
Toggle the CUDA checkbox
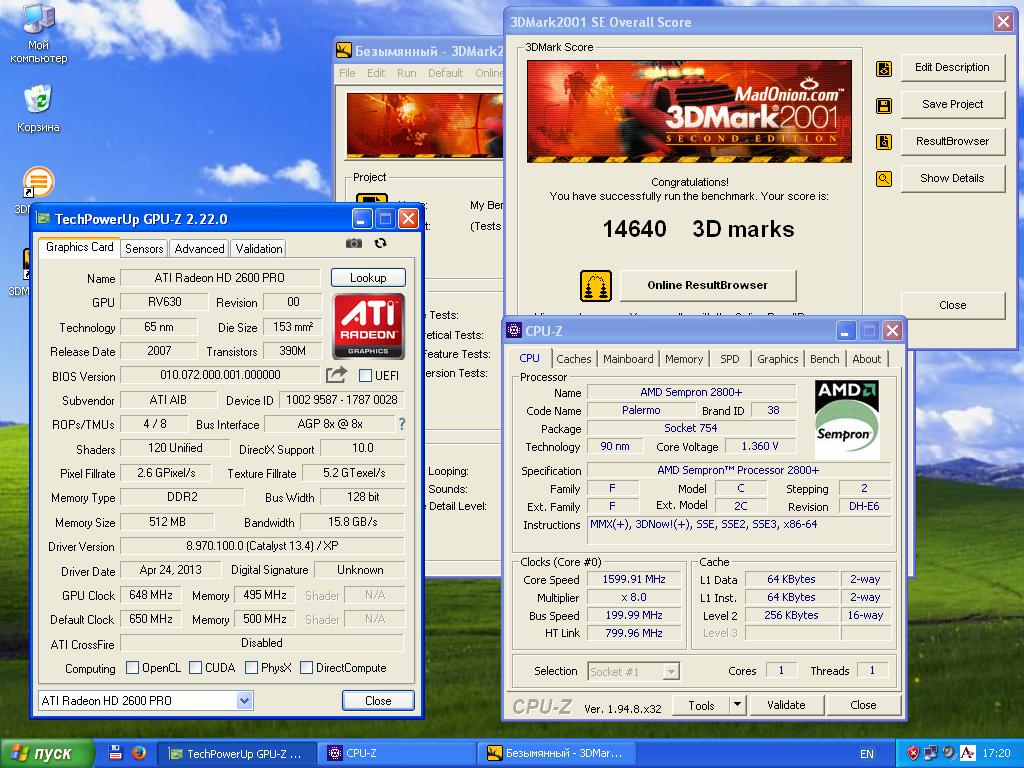click(195, 667)
